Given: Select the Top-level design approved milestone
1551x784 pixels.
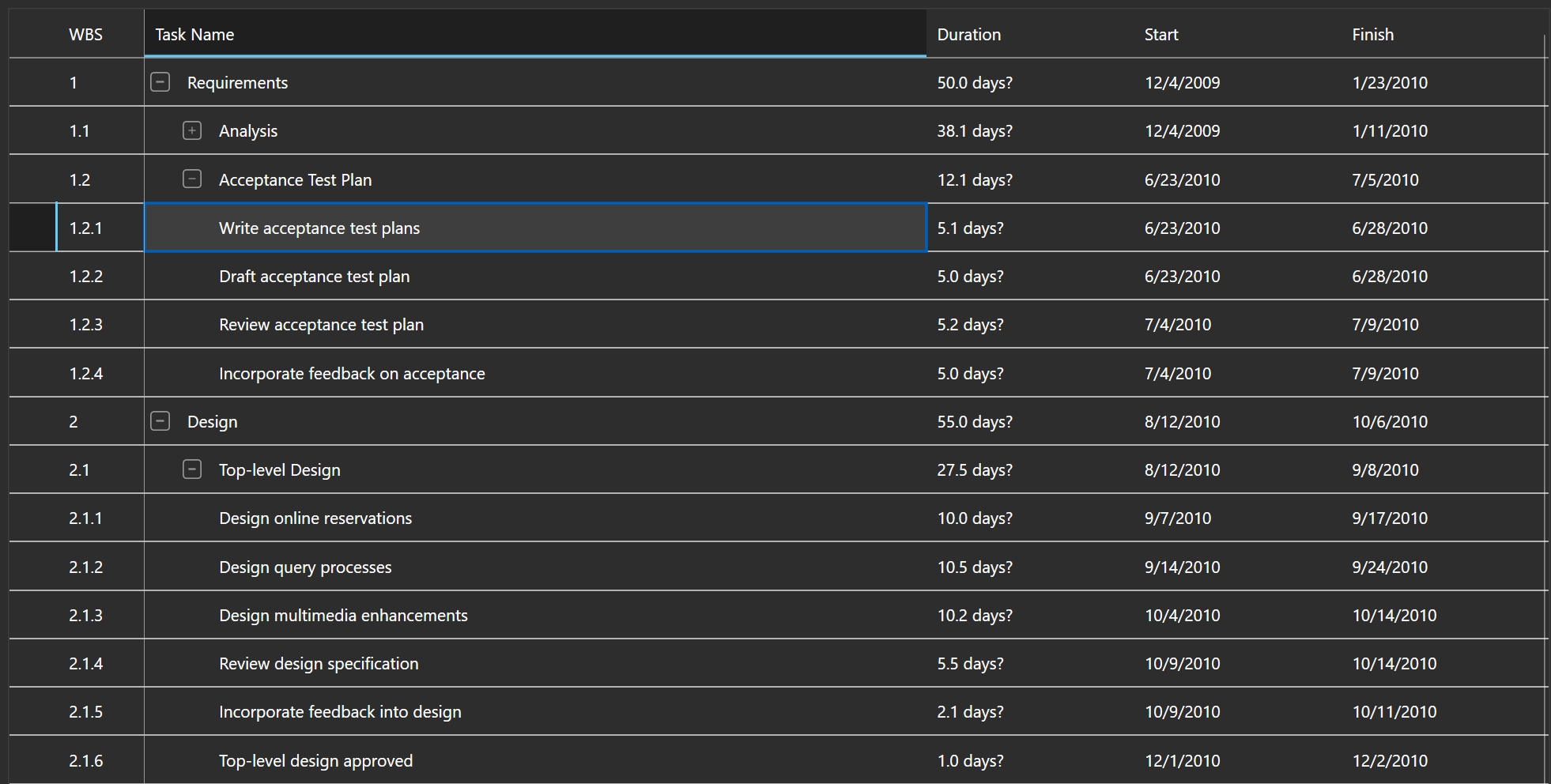Looking at the screenshot, I should tap(315, 760).
